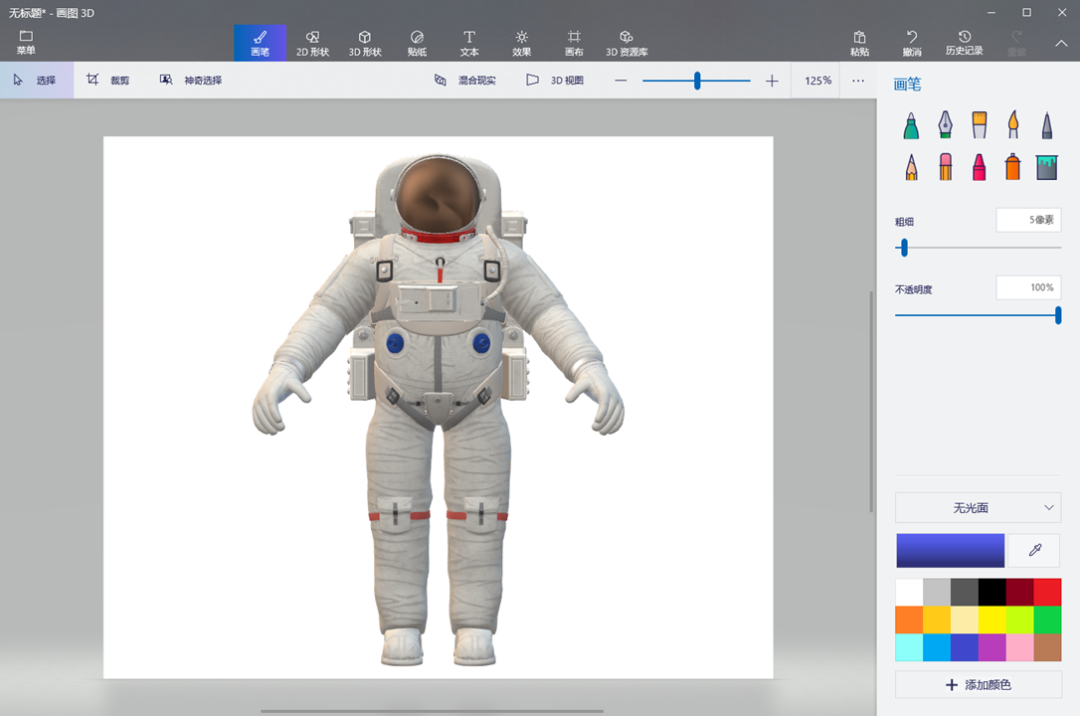This screenshot has height=716, width=1080.
Task: Open the 贴纸 (Stickers) tab
Action: click(x=417, y=43)
